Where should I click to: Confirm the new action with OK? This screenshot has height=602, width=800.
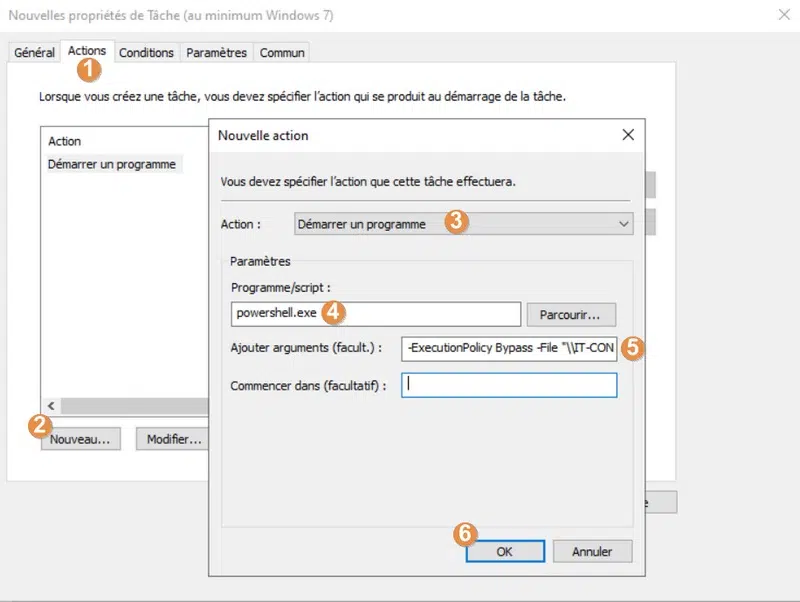coord(504,551)
